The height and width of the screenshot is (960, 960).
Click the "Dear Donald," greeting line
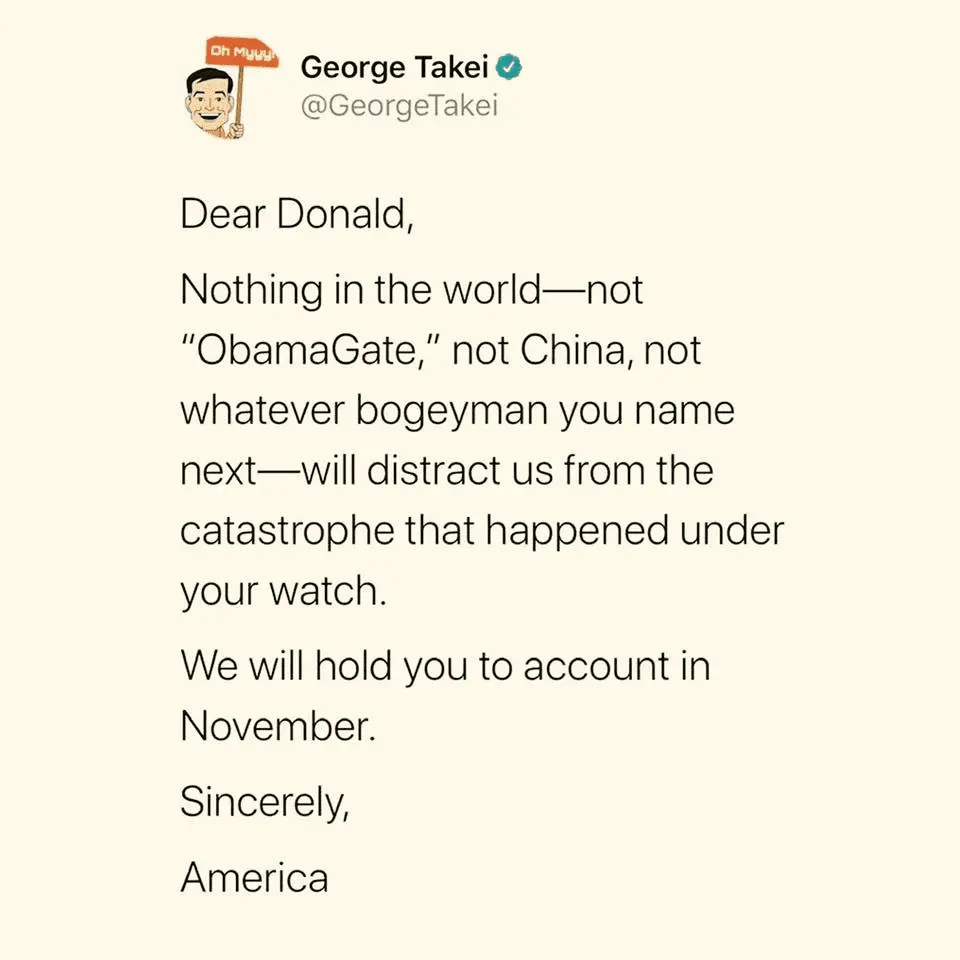click(297, 216)
